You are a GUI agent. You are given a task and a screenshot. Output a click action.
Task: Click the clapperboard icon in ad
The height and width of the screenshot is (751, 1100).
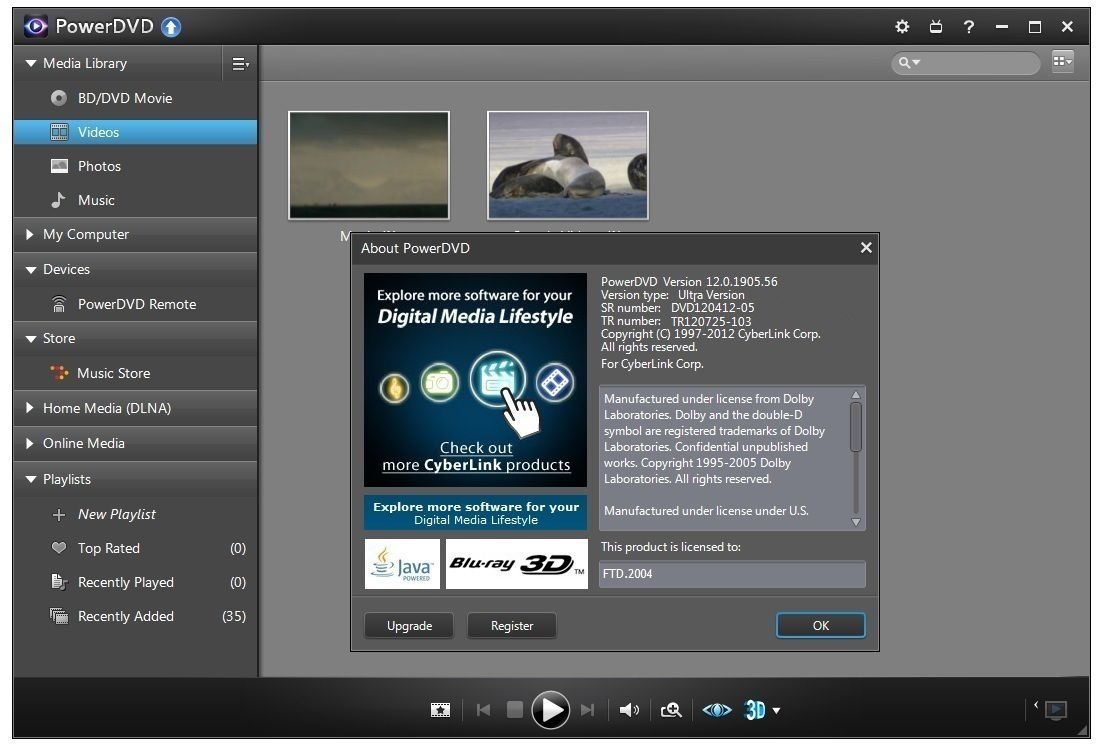[497, 379]
